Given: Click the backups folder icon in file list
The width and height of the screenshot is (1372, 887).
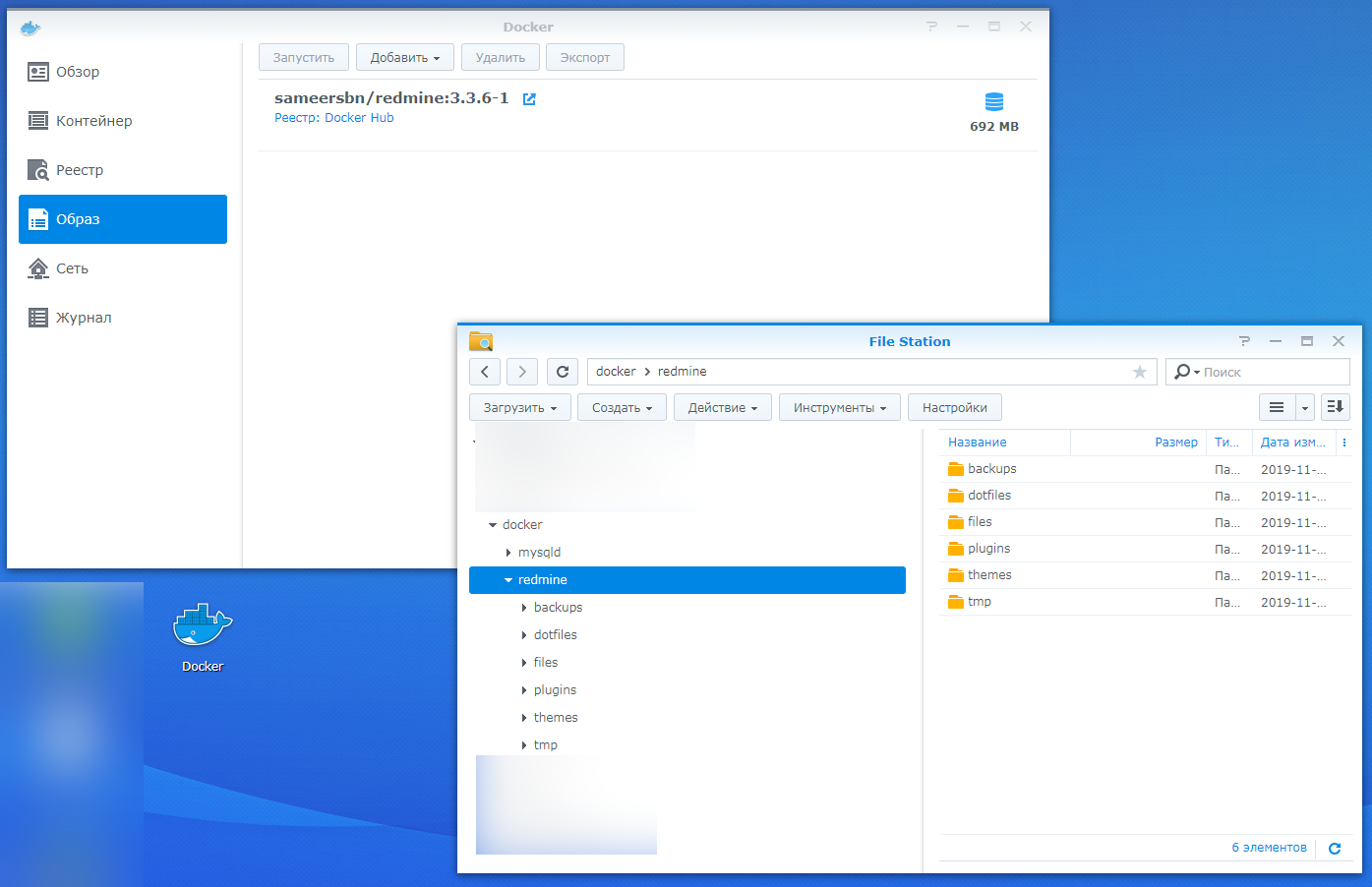Looking at the screenshot, I should tap(955, 469).
